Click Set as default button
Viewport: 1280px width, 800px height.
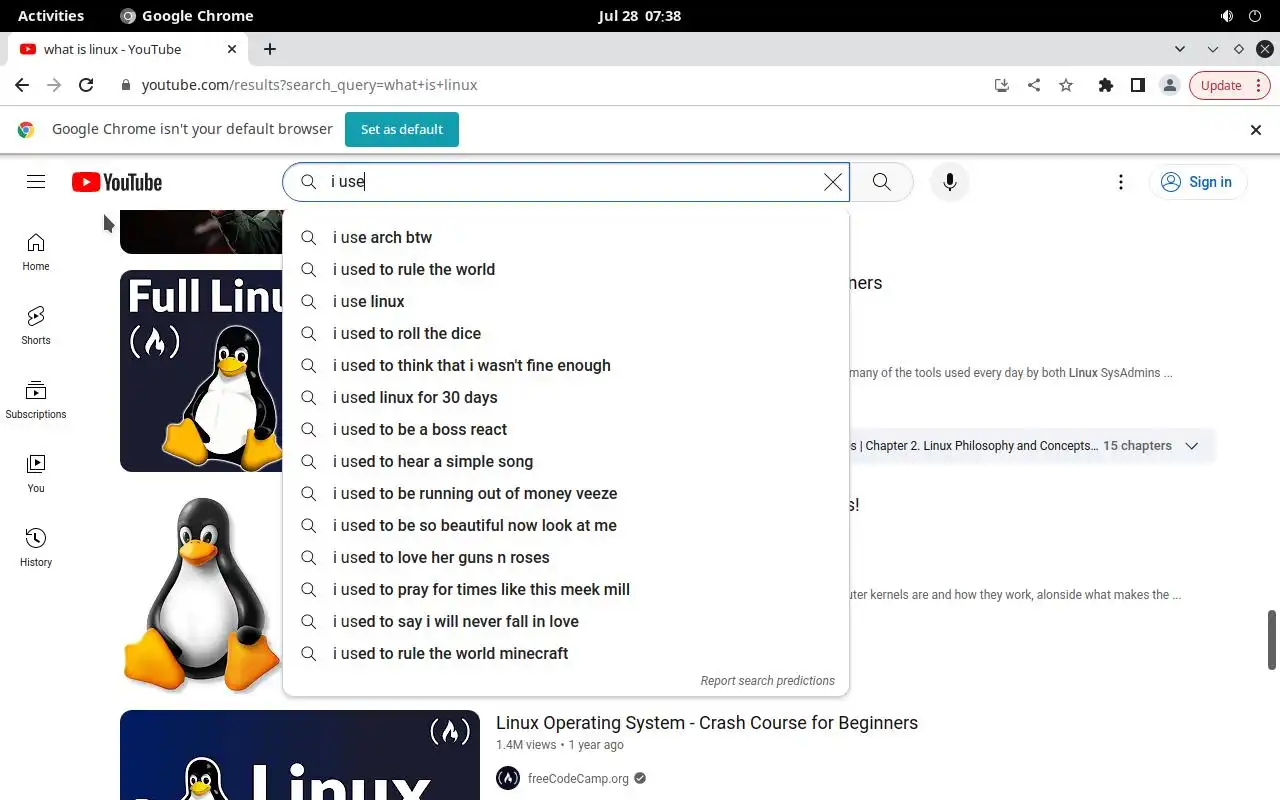tap(402, 129)
